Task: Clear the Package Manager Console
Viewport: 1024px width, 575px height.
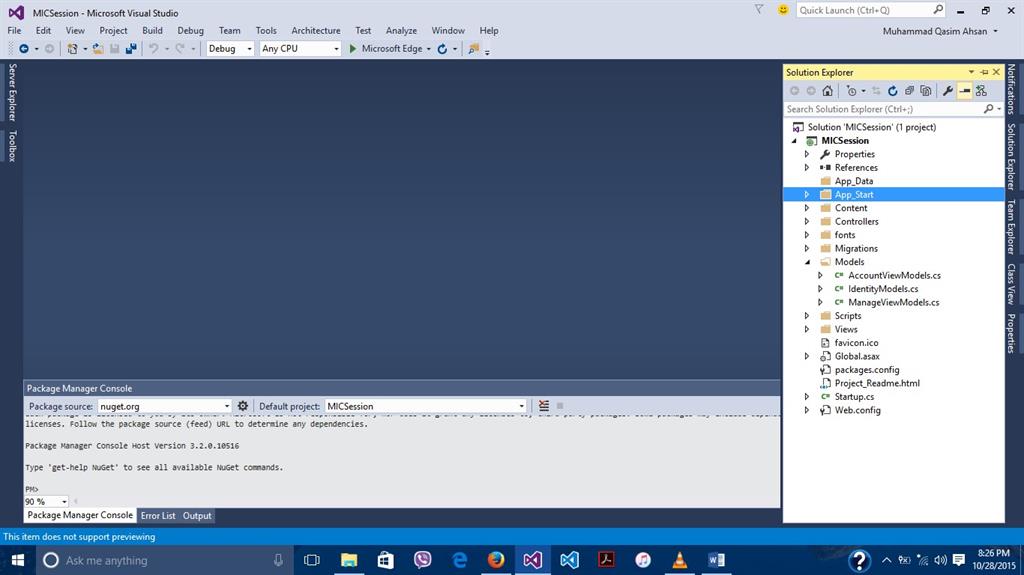Action: [544, 406]
